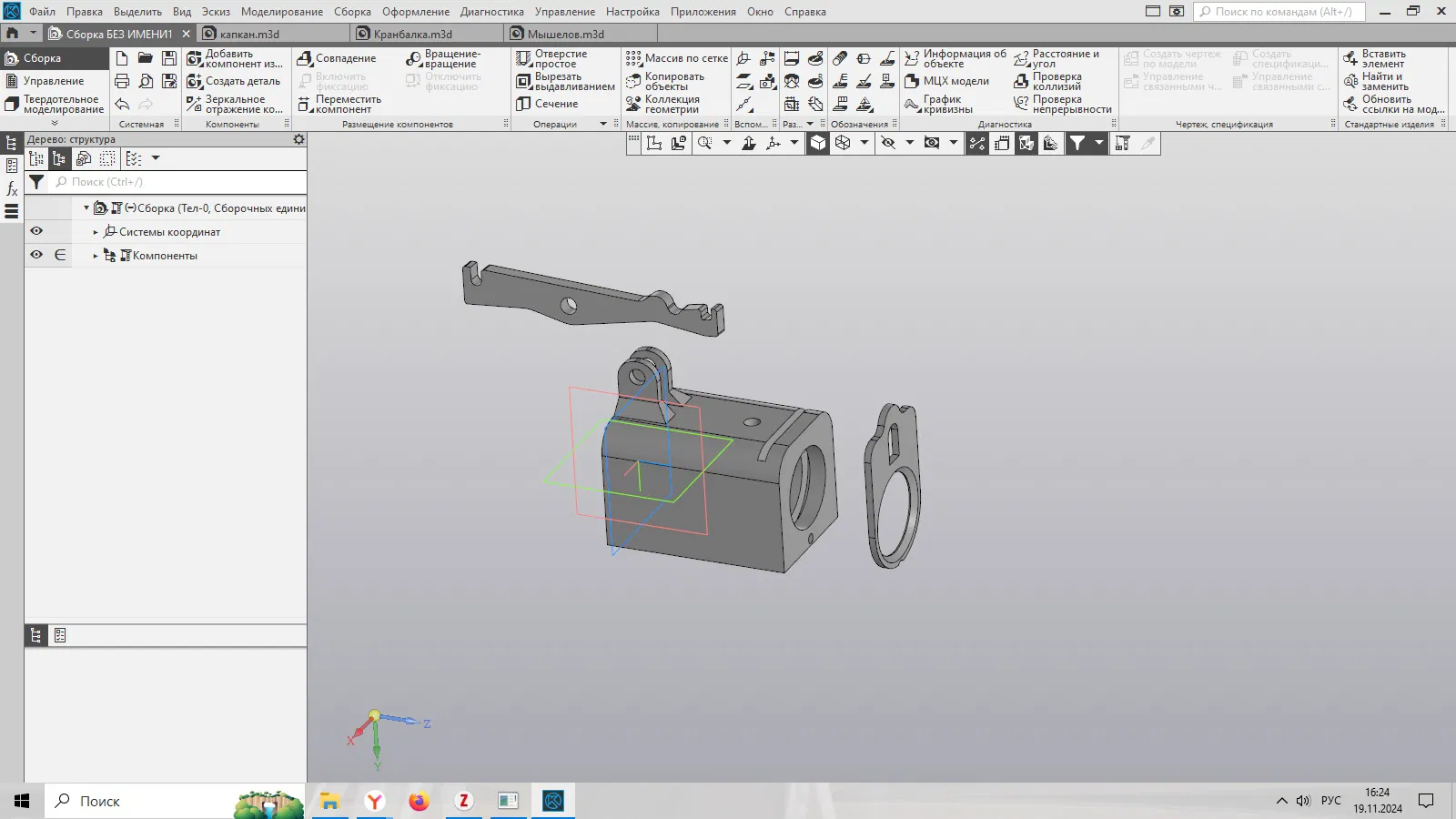Open a file using the folder icon
This screenshot has height=819, width=1456.
146,58
